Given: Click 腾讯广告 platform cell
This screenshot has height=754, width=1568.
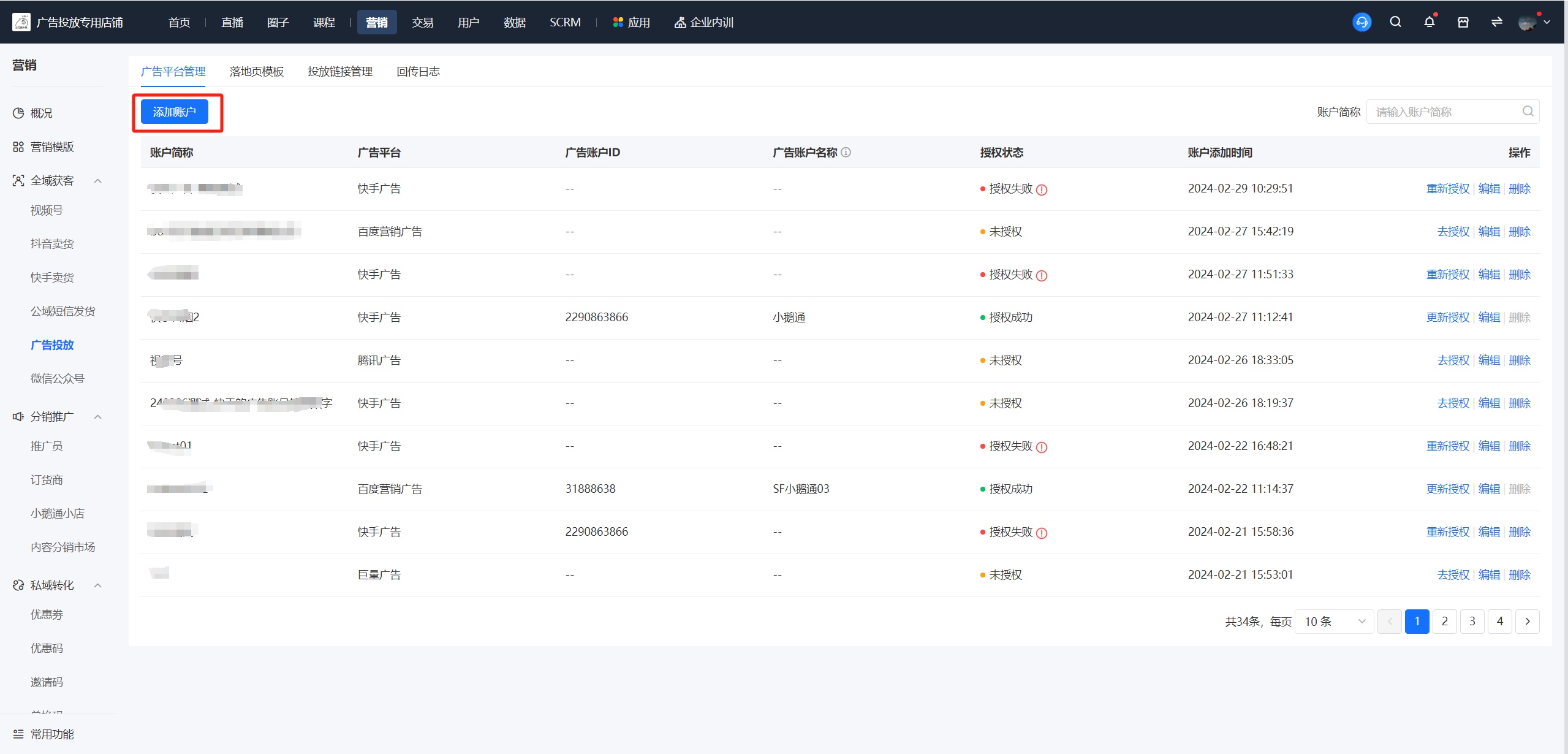Looking at the screenshot, I should (x=379, y=360).
